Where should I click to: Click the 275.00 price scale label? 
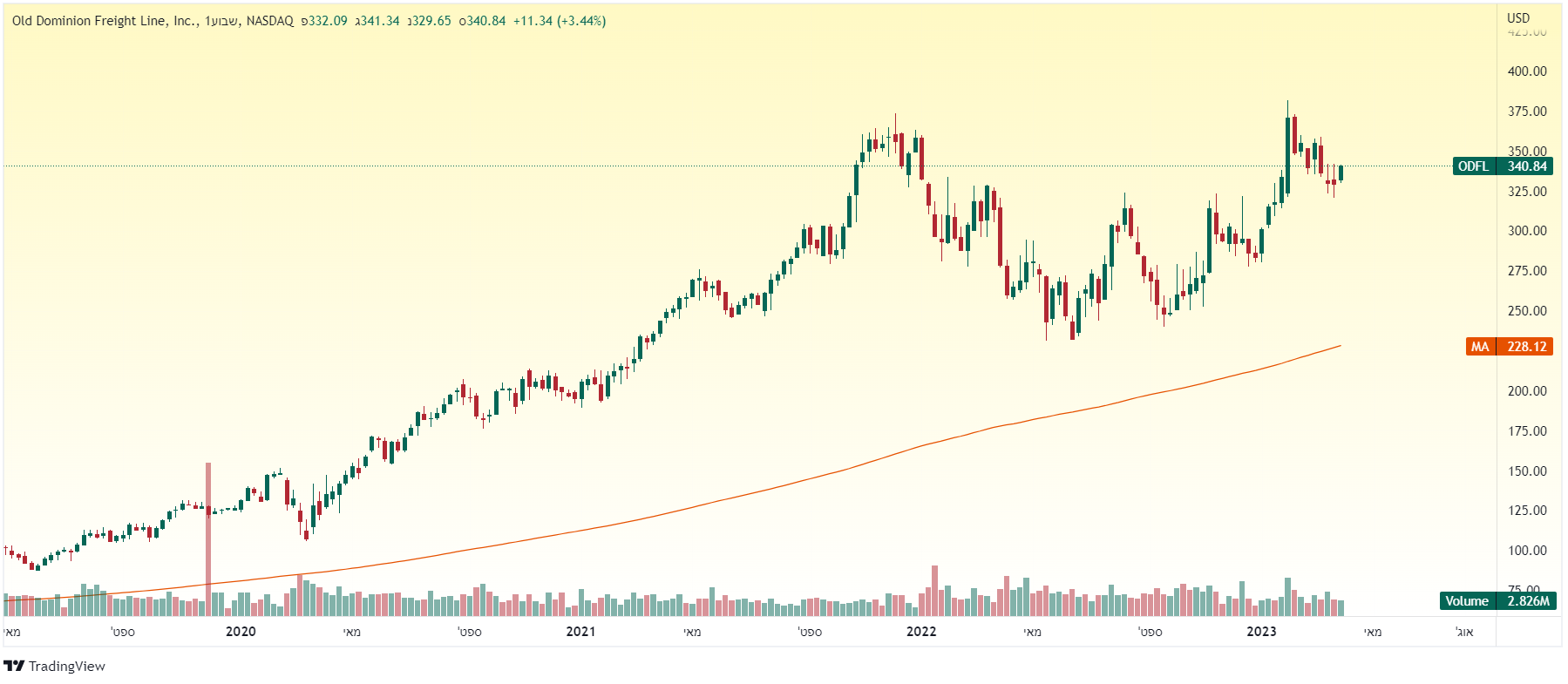click(x=1527, y=271)
